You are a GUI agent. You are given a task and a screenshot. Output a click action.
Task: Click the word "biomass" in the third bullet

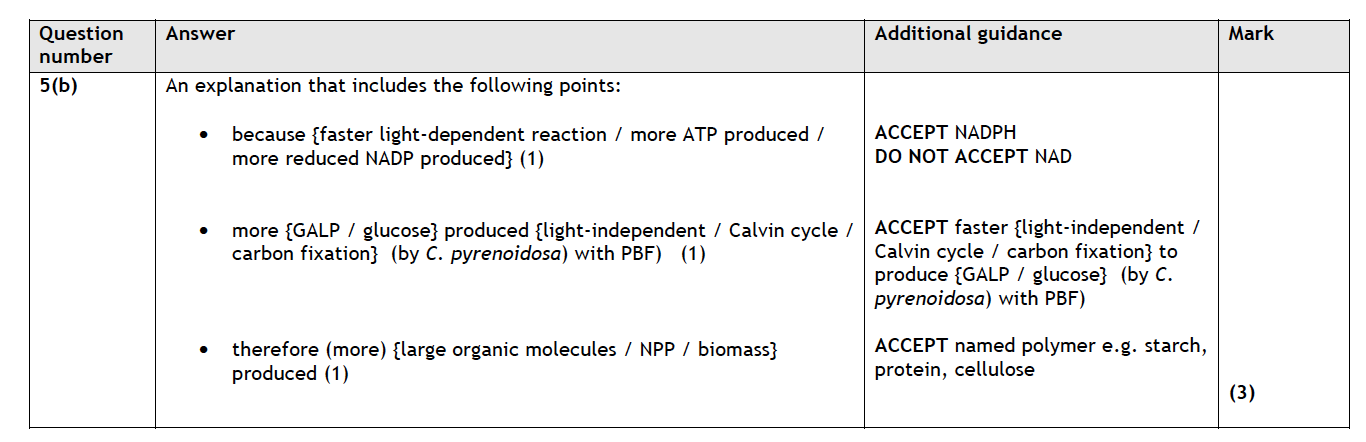[x=735, y=350]
